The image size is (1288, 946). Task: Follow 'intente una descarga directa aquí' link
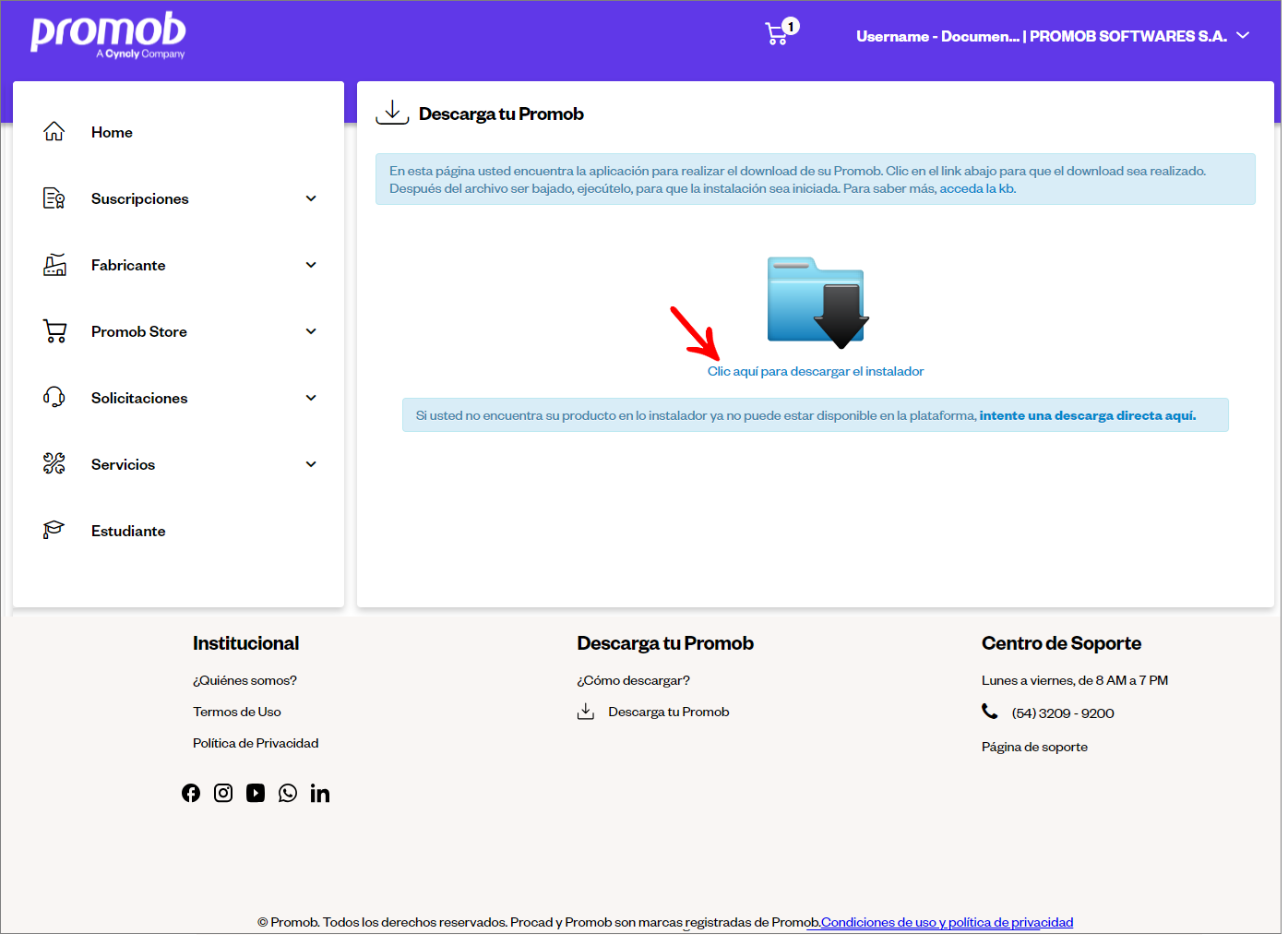[1088, 416]
